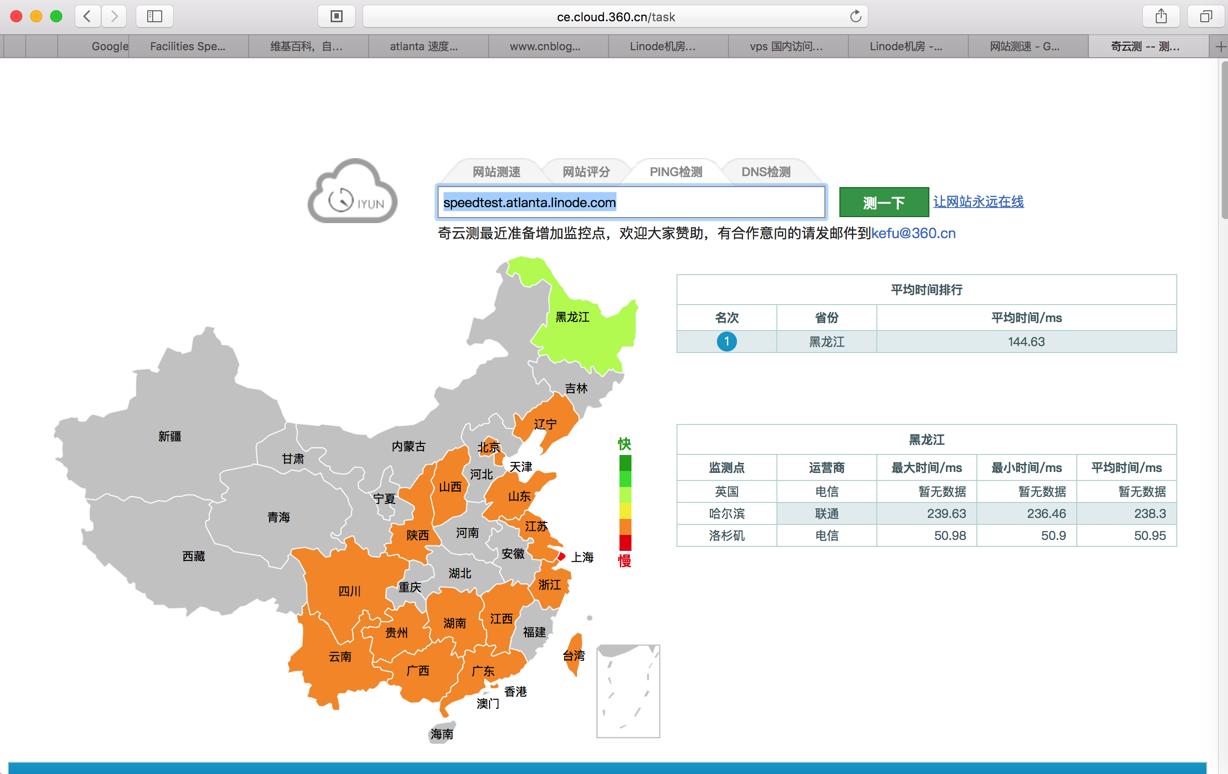Click the 239.63 max time value

946,513
